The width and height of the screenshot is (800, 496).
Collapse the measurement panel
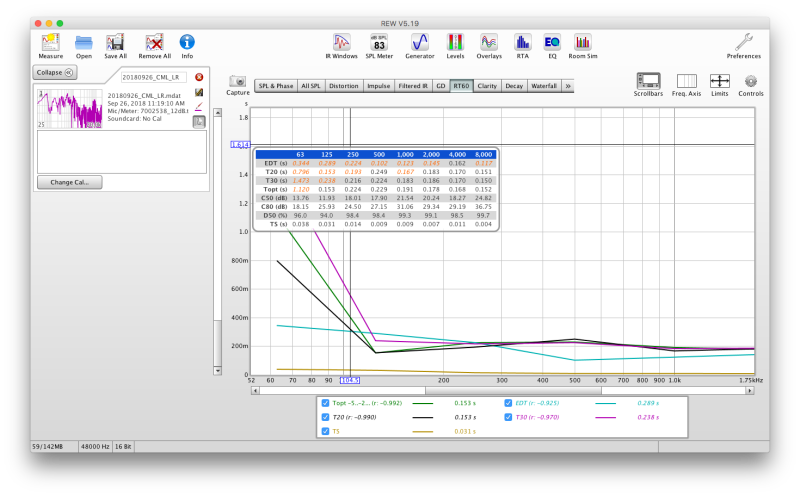[x=55, y=72]
